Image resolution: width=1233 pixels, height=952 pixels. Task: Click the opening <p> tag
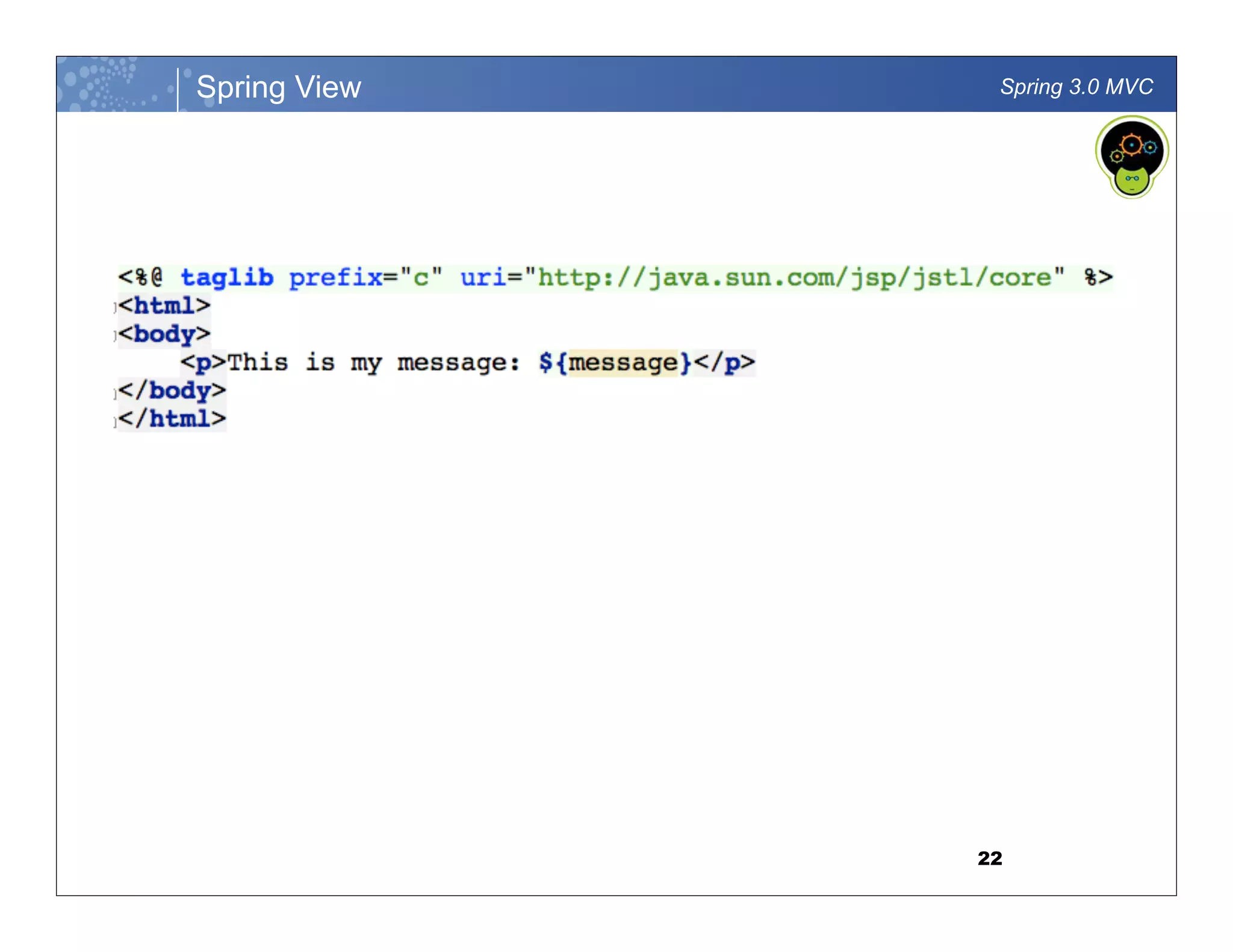pyautogui.click(x=203, y=363)
